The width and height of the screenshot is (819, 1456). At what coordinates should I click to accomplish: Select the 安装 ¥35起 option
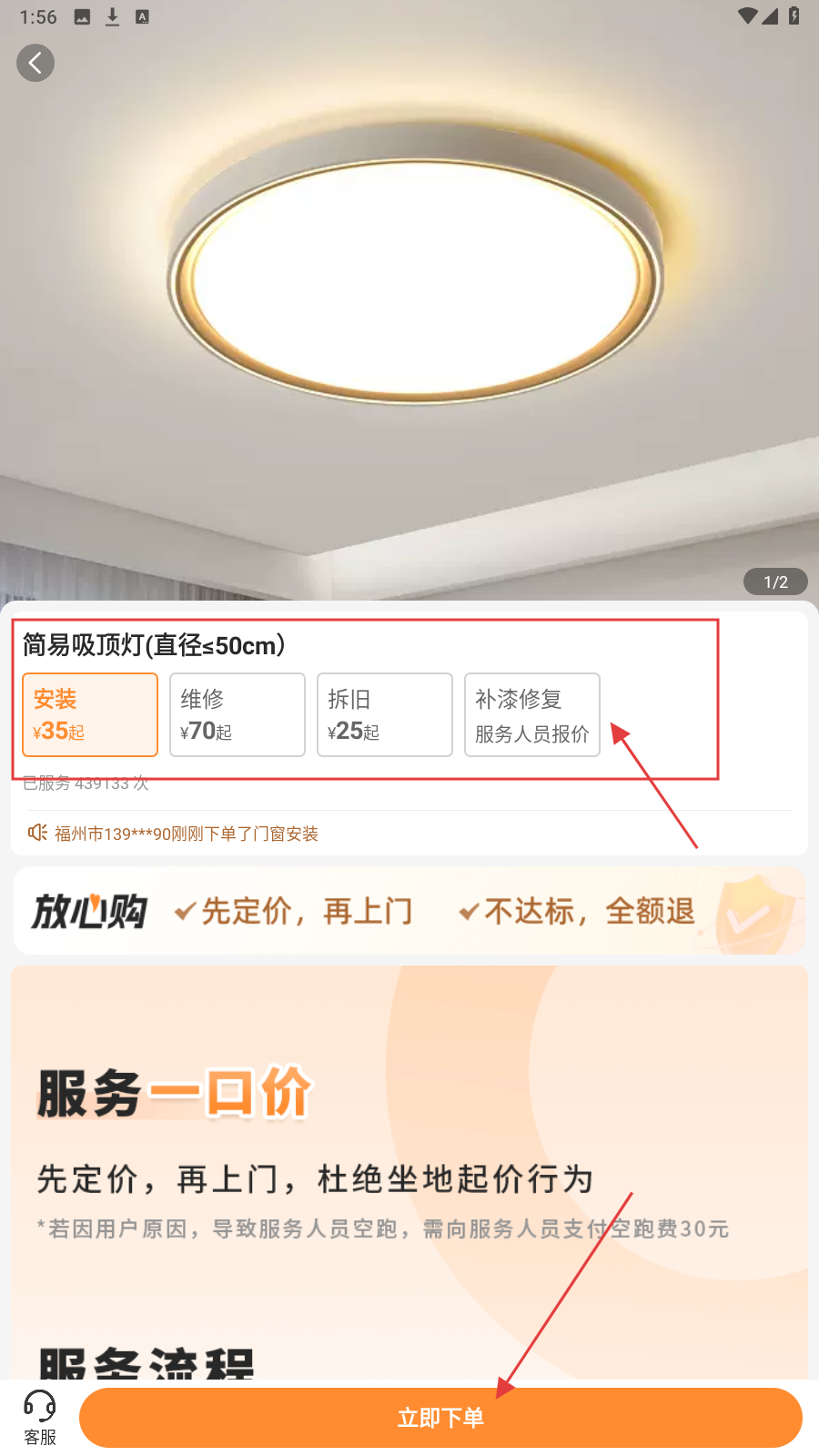[x=90, y=714]
